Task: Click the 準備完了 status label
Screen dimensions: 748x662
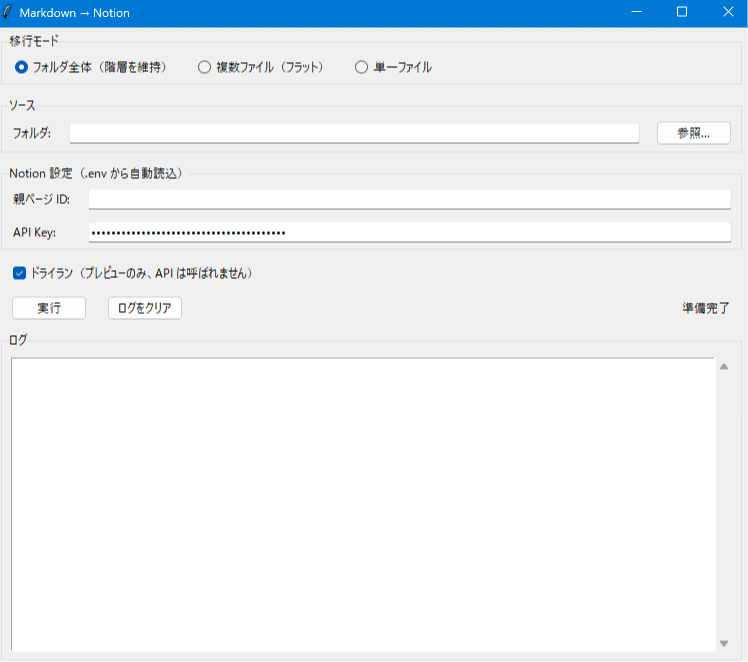Action: [706, 308]
